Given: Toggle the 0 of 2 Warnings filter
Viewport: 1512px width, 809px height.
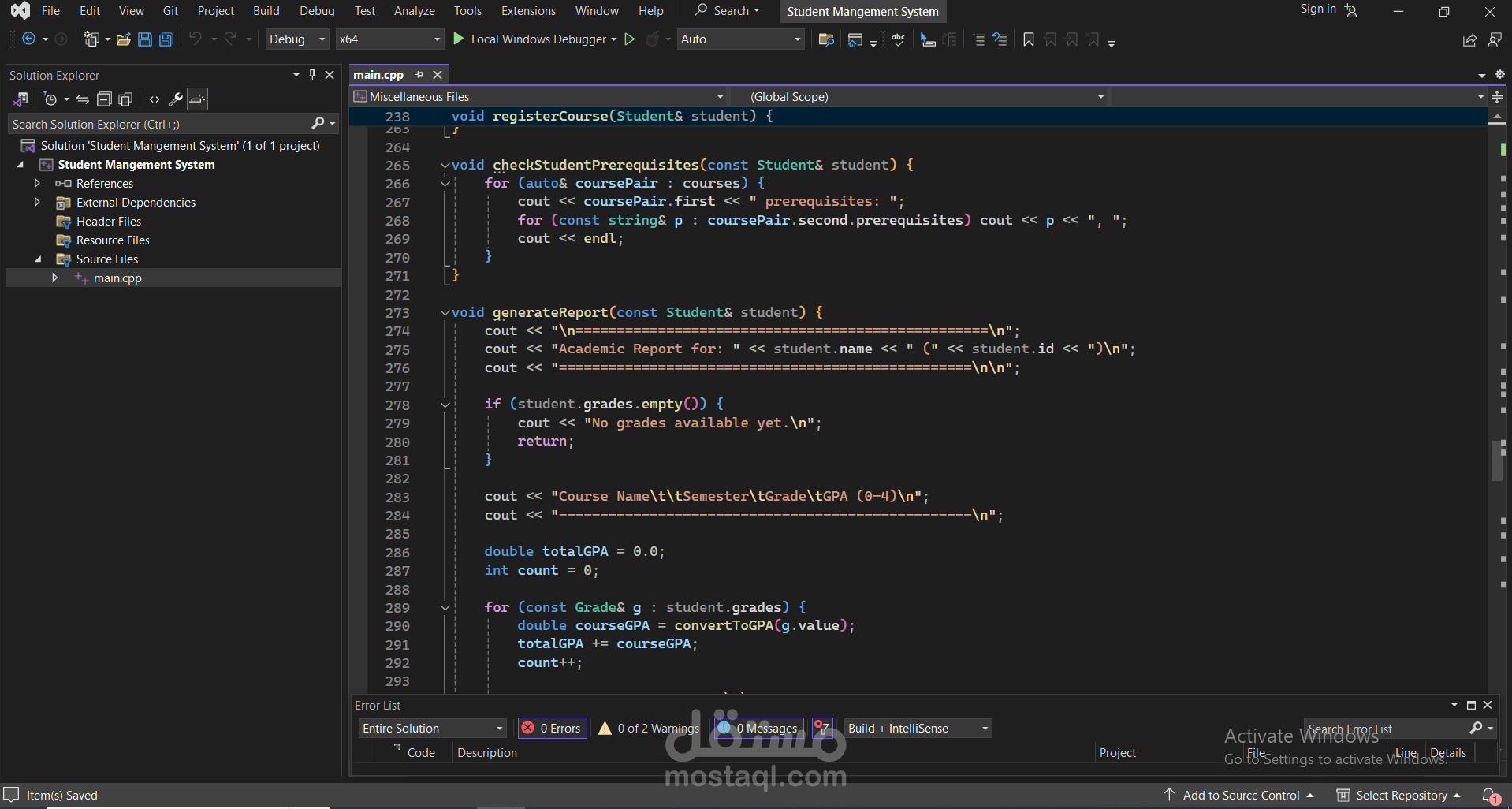Looking at the screenshot, I should point(649,728).
